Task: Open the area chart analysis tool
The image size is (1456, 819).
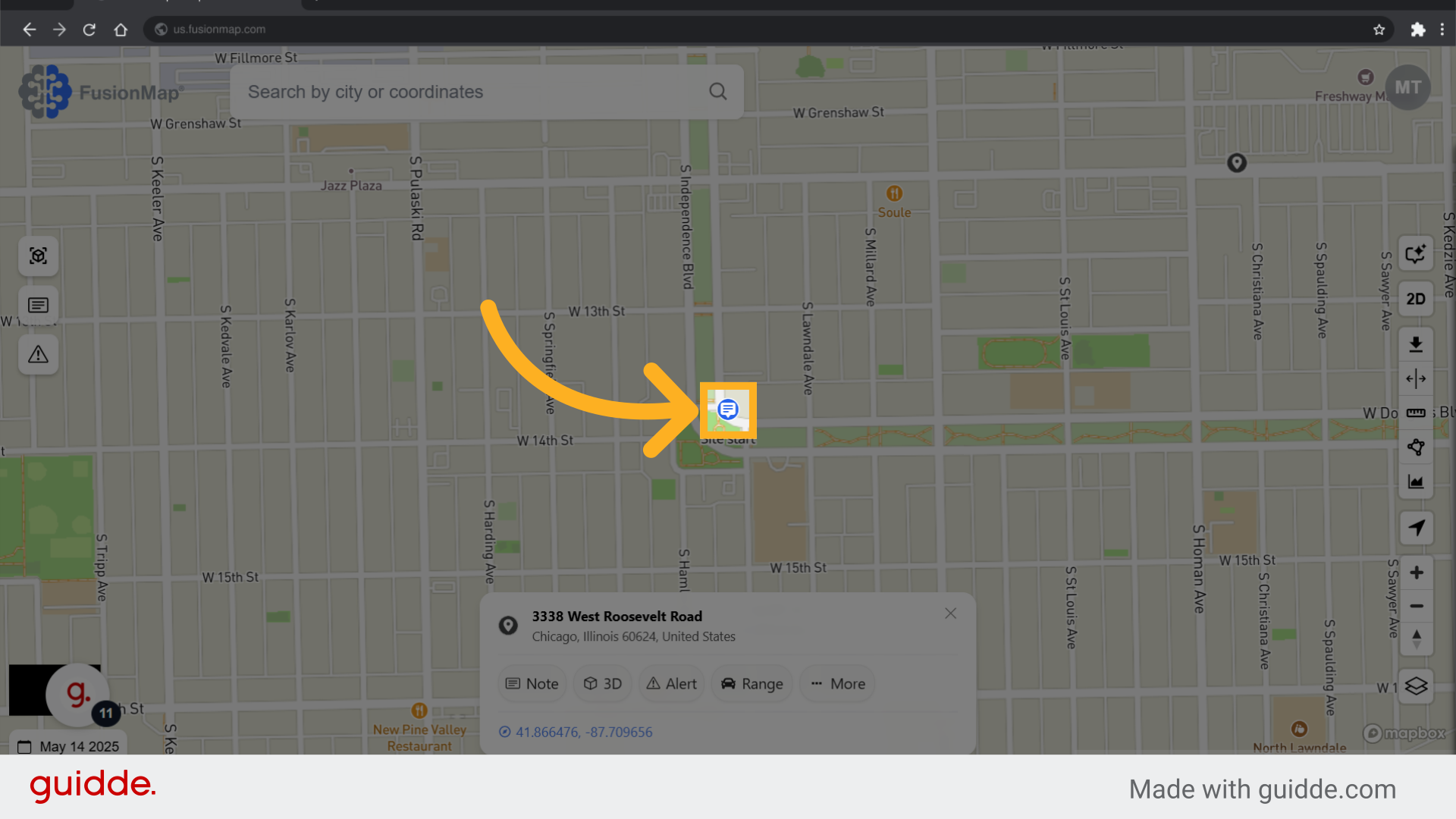Action: point(1416,482)
